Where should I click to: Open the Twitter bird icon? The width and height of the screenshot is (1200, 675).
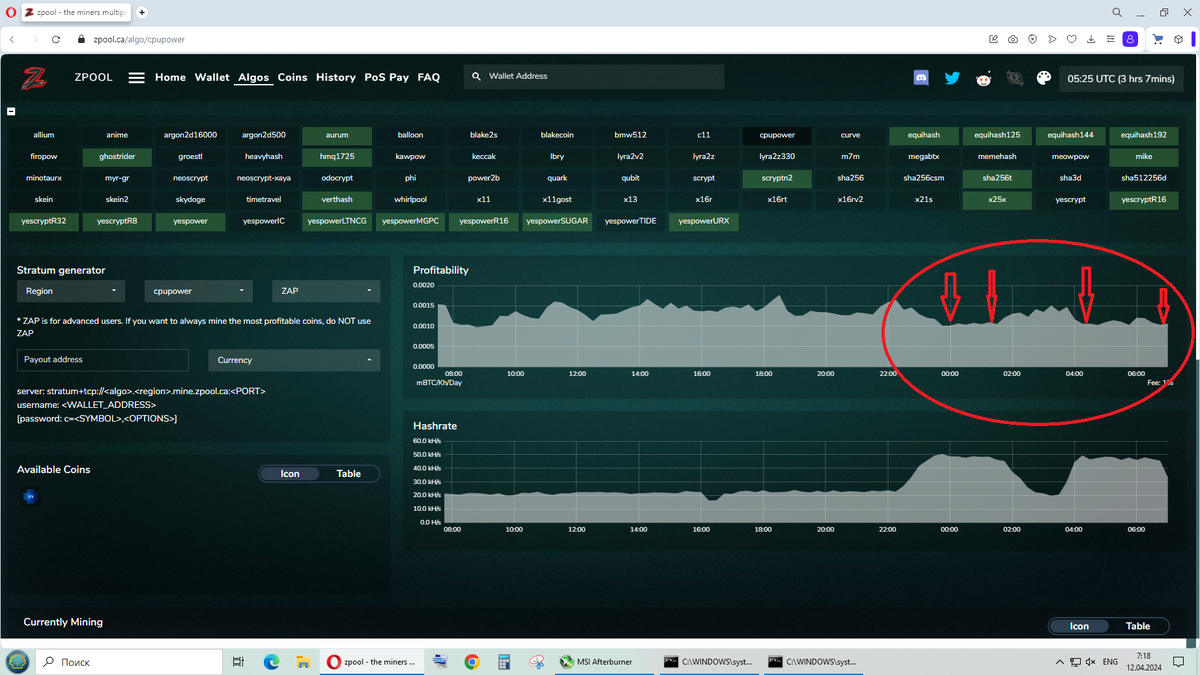[x=952, y=78]
